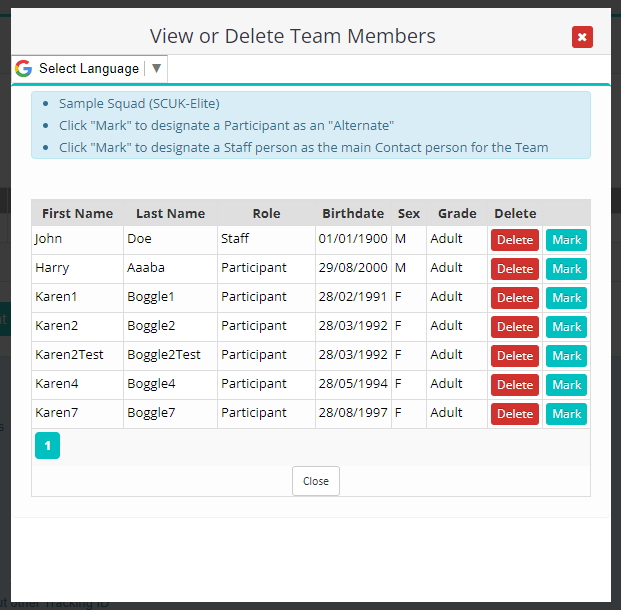Mark Karen7 Boggle7 as alternate
Viewport: 621px width, 610px height.
click(x=566, y=414)
